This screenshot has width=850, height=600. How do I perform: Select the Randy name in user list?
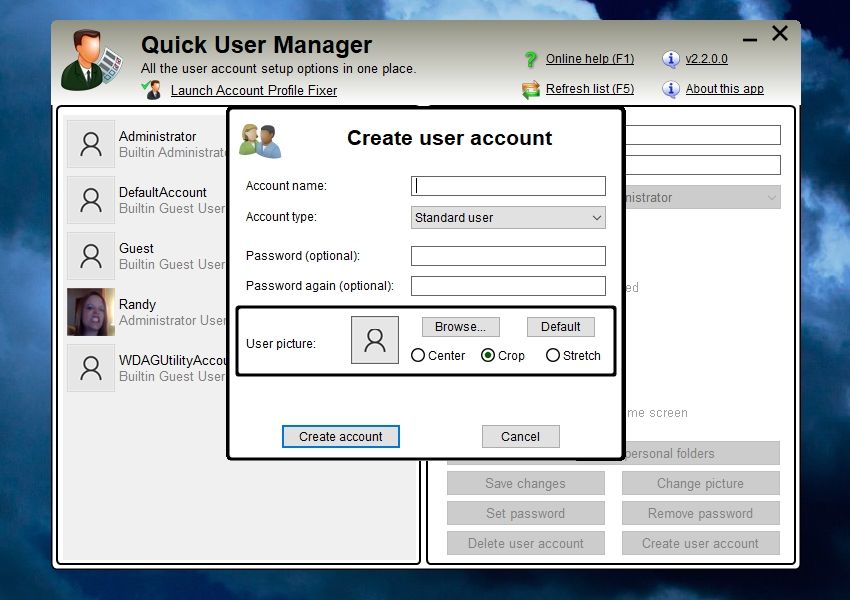click(137, 304)
